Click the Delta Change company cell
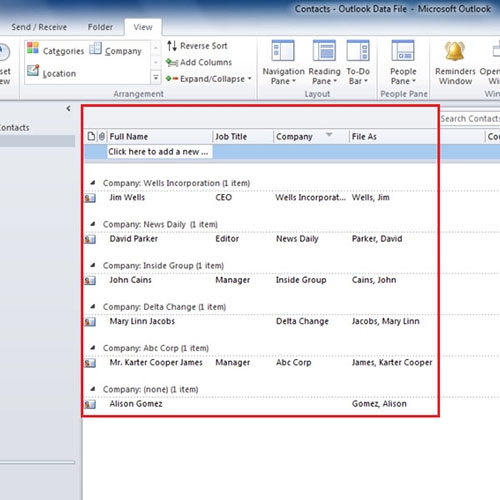This screenshot has height=500, width=500. pos(302,321)
